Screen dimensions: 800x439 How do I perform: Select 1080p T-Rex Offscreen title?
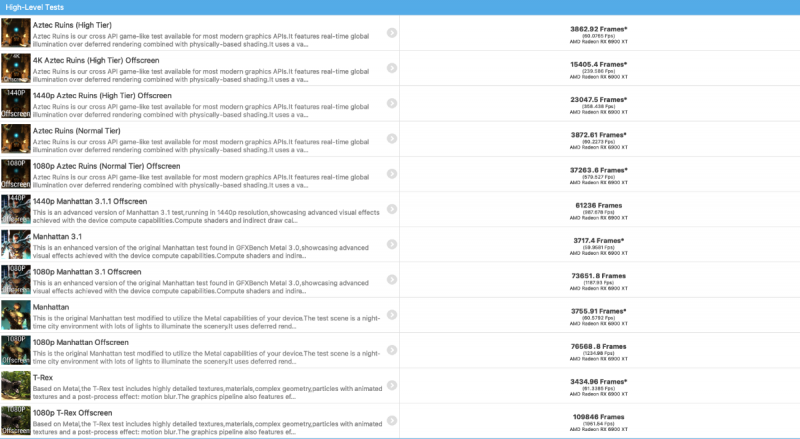click(x=72, y=412)
